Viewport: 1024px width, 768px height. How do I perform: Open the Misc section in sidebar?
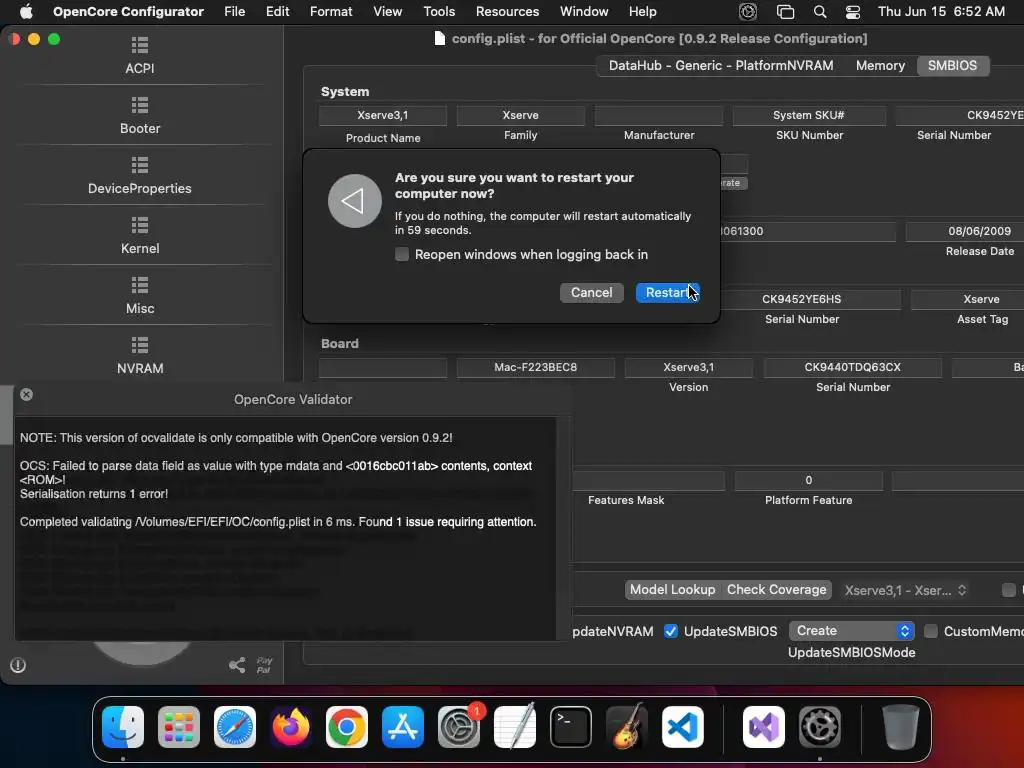pos(140,296)
